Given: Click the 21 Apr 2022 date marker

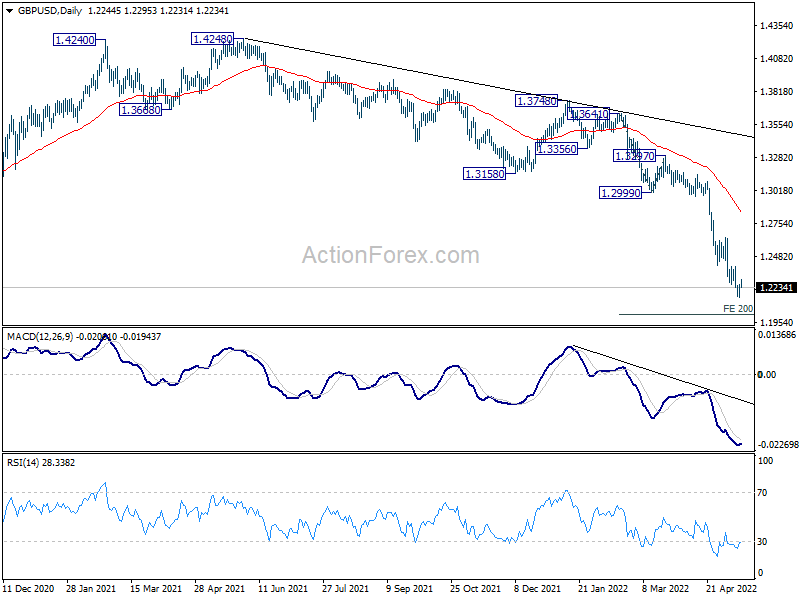Looking at the screenshot, I should tap(725, 589).
